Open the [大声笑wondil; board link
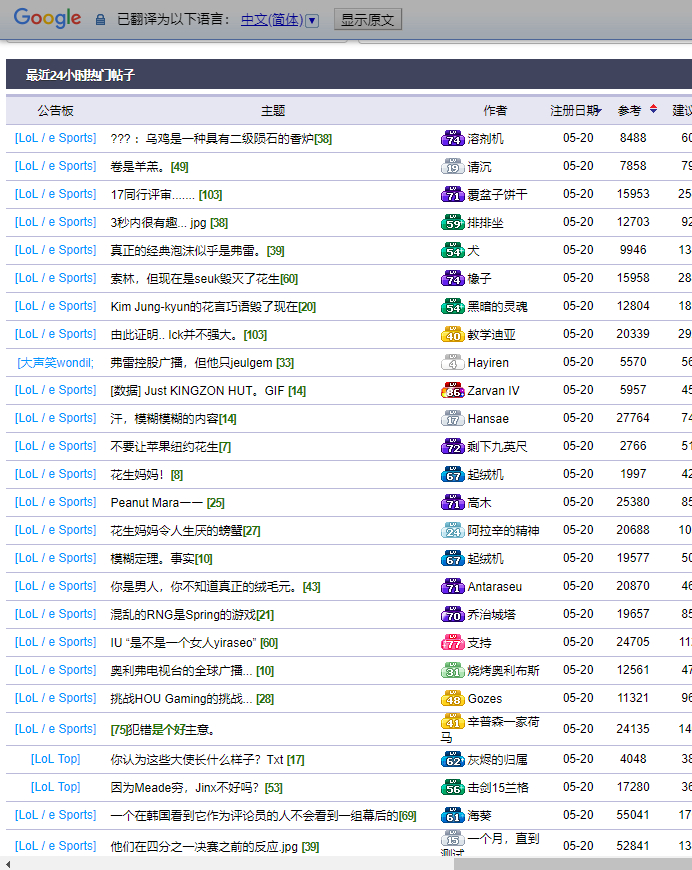The height and width of the screenshot is (870, 692). tap(56, 362)
